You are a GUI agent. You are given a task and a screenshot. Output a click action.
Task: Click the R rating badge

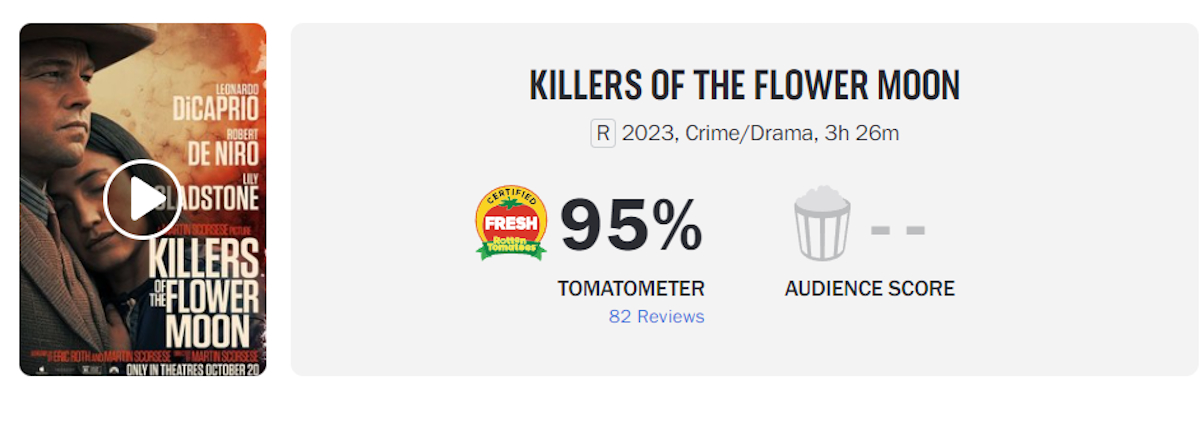click(602, 133)
